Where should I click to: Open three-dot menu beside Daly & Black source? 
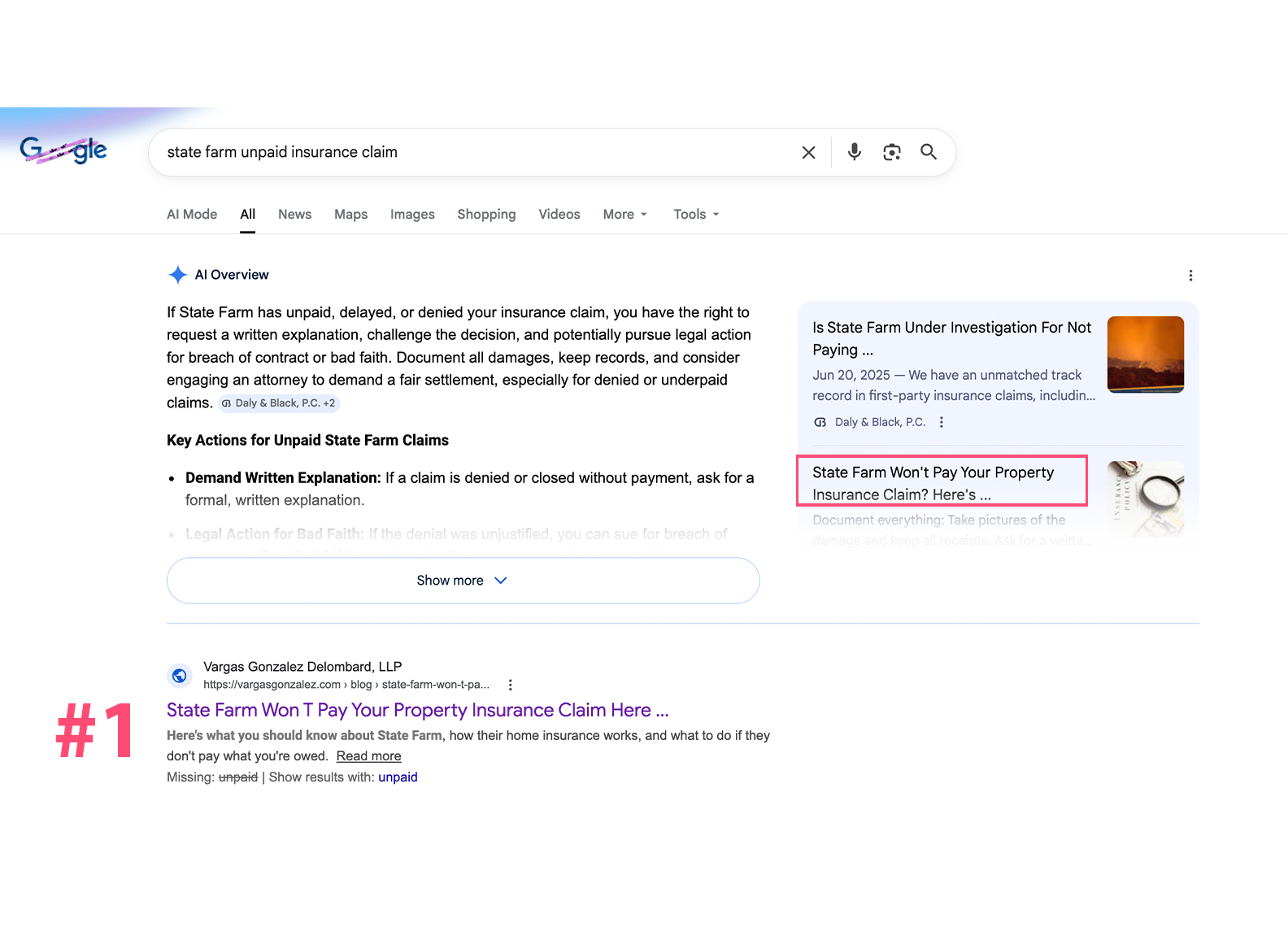942,422
